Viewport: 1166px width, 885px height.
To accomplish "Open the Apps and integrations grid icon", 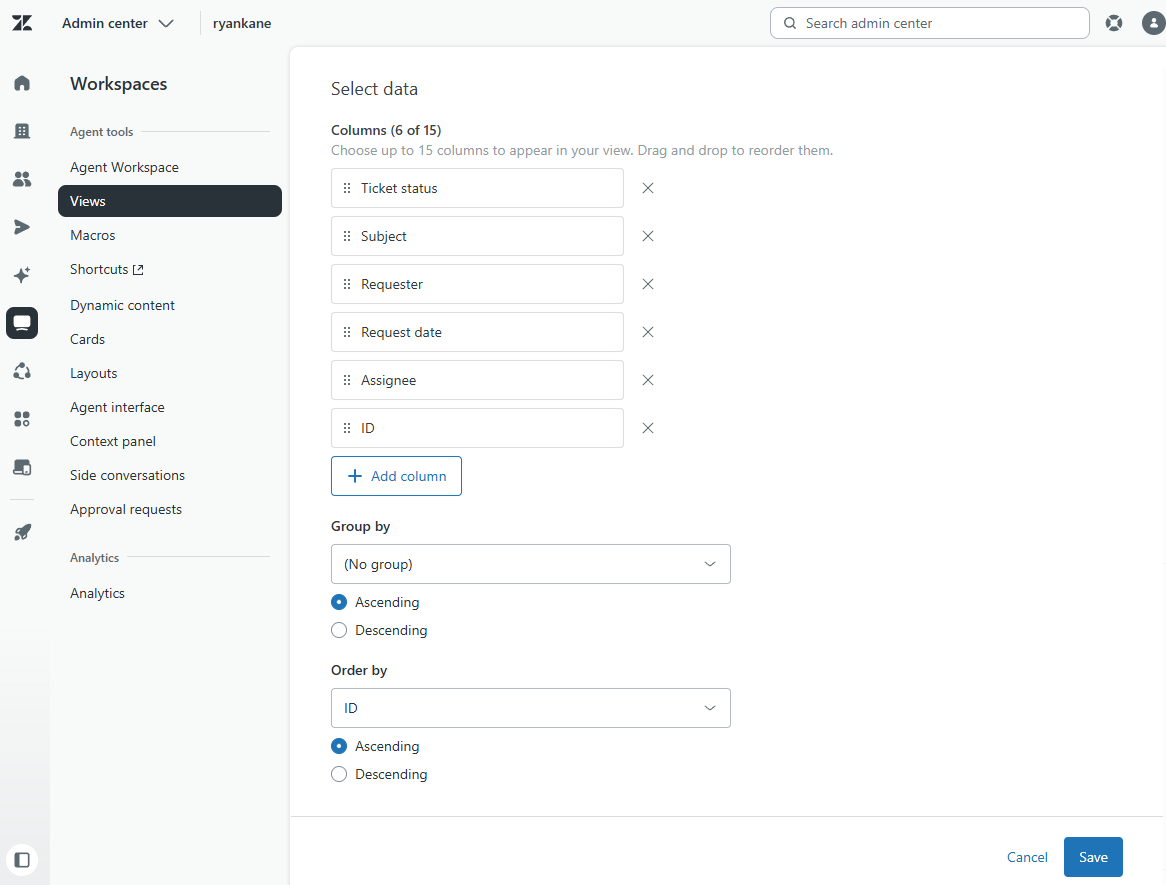I will click(x=22, y=419).
